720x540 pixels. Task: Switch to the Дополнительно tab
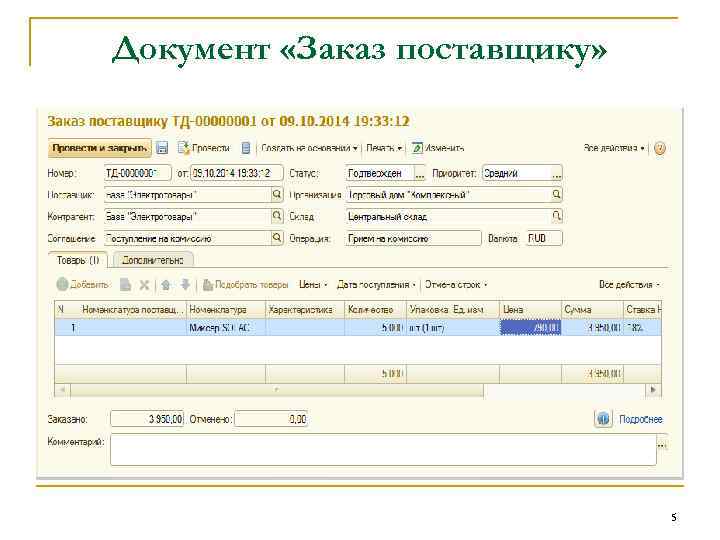pos(153,260)
